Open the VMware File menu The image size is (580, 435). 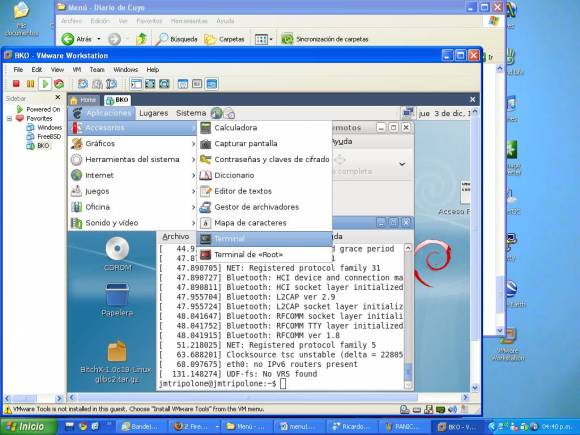click(x=18, y=70)
